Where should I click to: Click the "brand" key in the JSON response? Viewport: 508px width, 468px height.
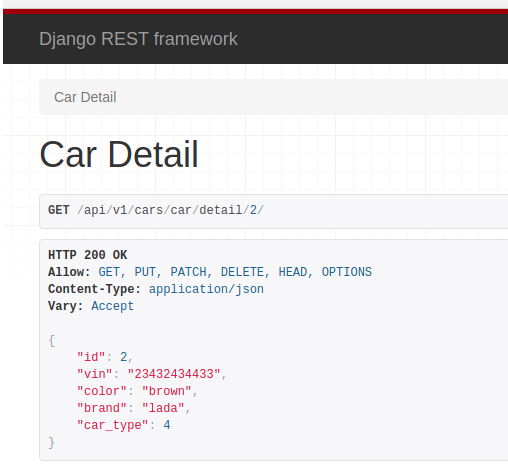click(x=102, y=408)
